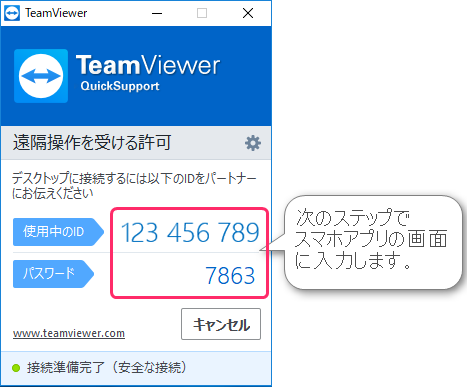Select the ID number 123 456 789
This screenshot has height=387, width=467.
point(190,232)
